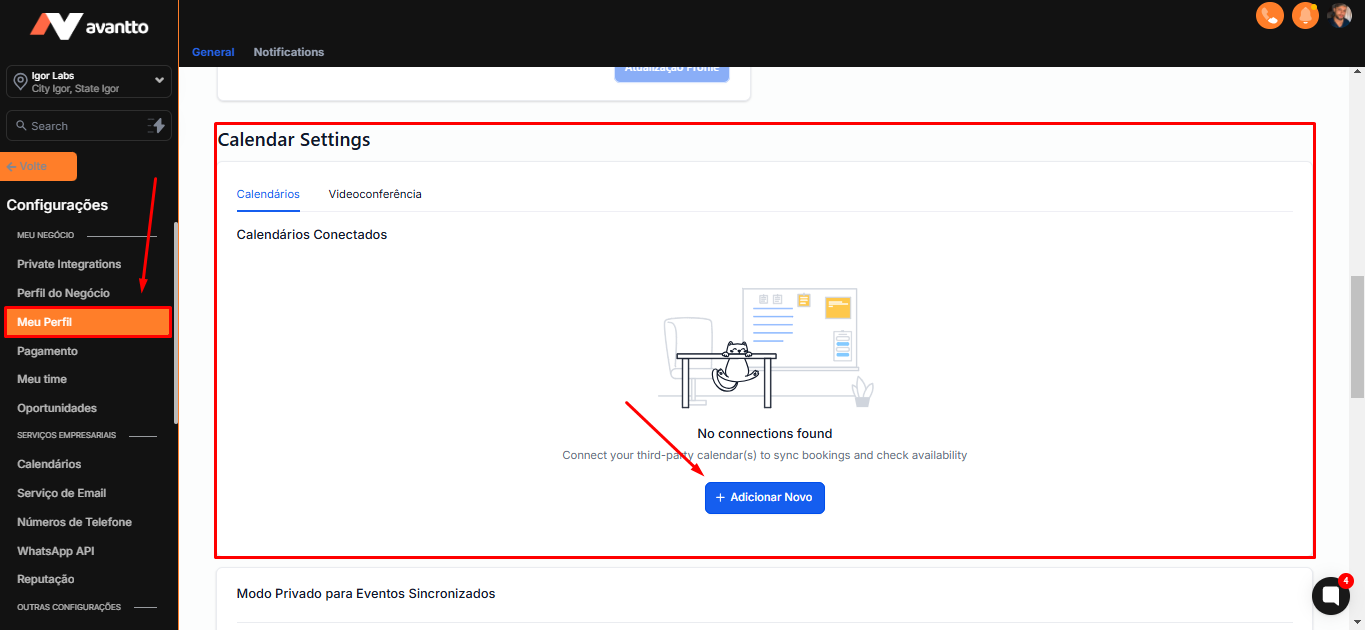Image resolution: width=1365 pixels, height=630 pixels.
Task: Click the lightning bolt quick actions icon
Action: 156,126
